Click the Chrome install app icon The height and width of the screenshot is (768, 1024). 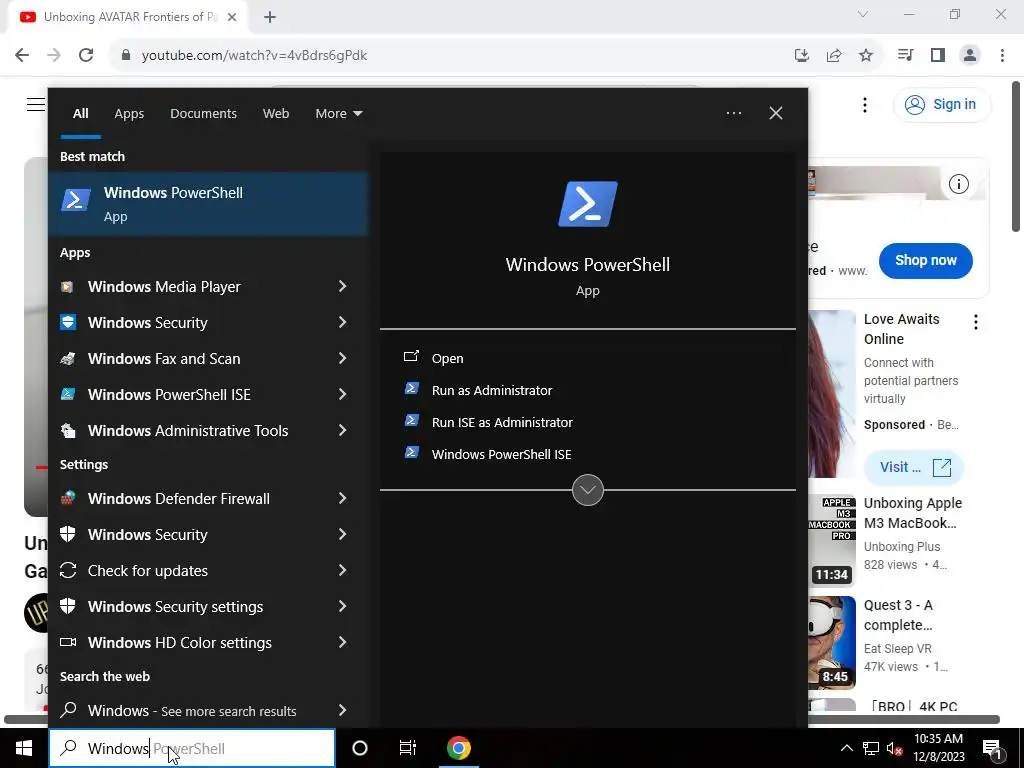[x=802, y=56]
